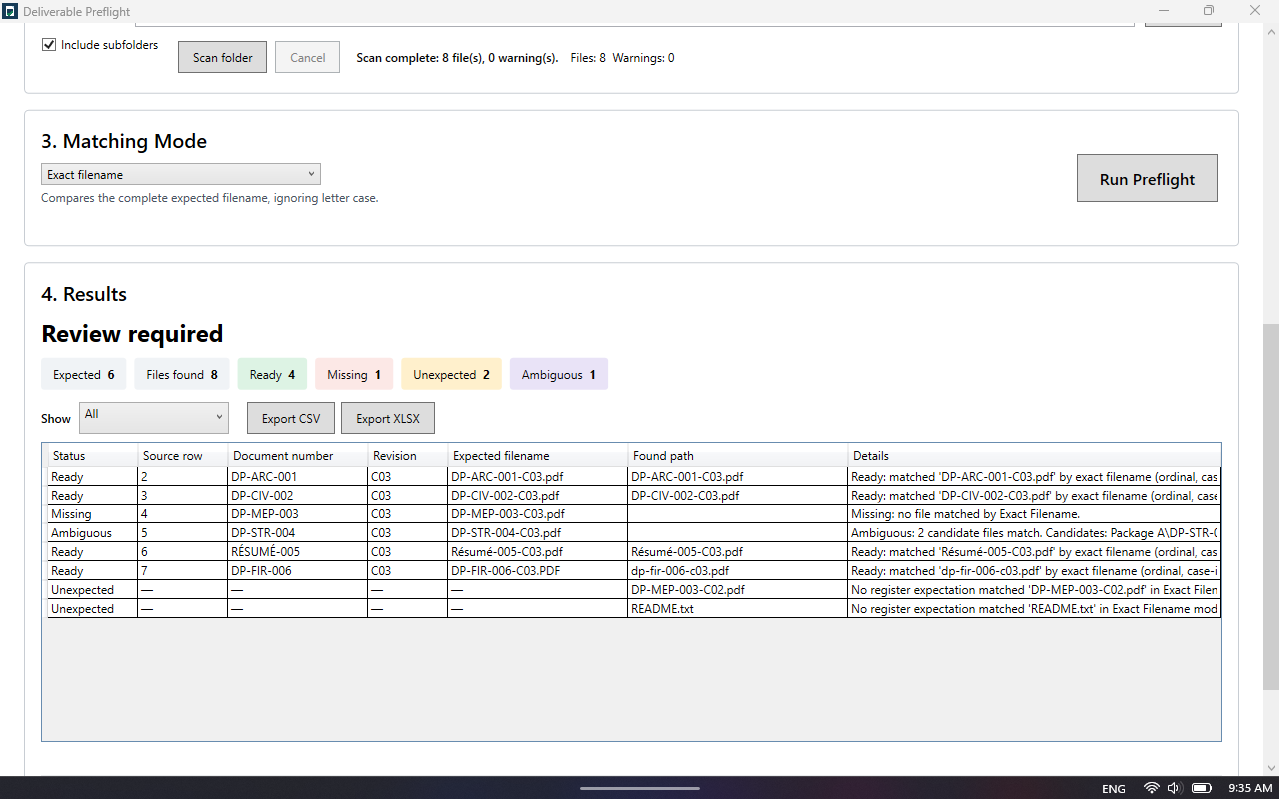Select the Files found 8 summary chip

[x=182, y=374]
